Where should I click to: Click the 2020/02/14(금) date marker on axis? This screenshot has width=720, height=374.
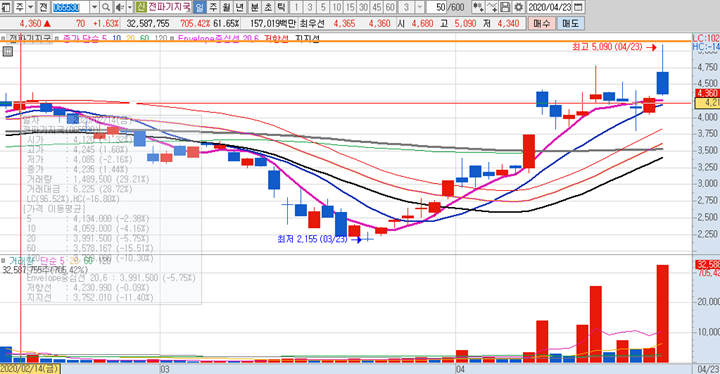(x=30, y=369)
